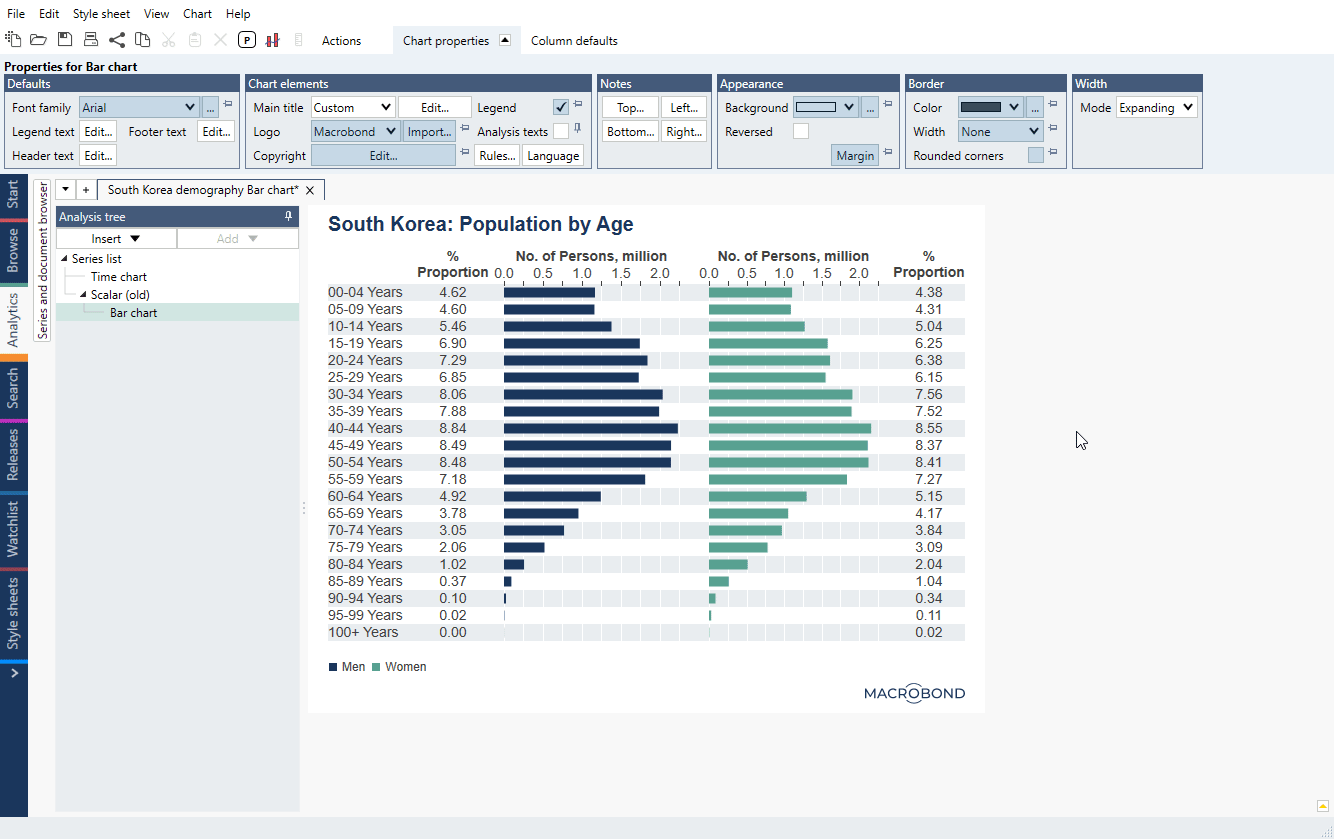Toggle the Reversed option in Appearance
This screenshot has width=1334, height=839.
point(801,130)
